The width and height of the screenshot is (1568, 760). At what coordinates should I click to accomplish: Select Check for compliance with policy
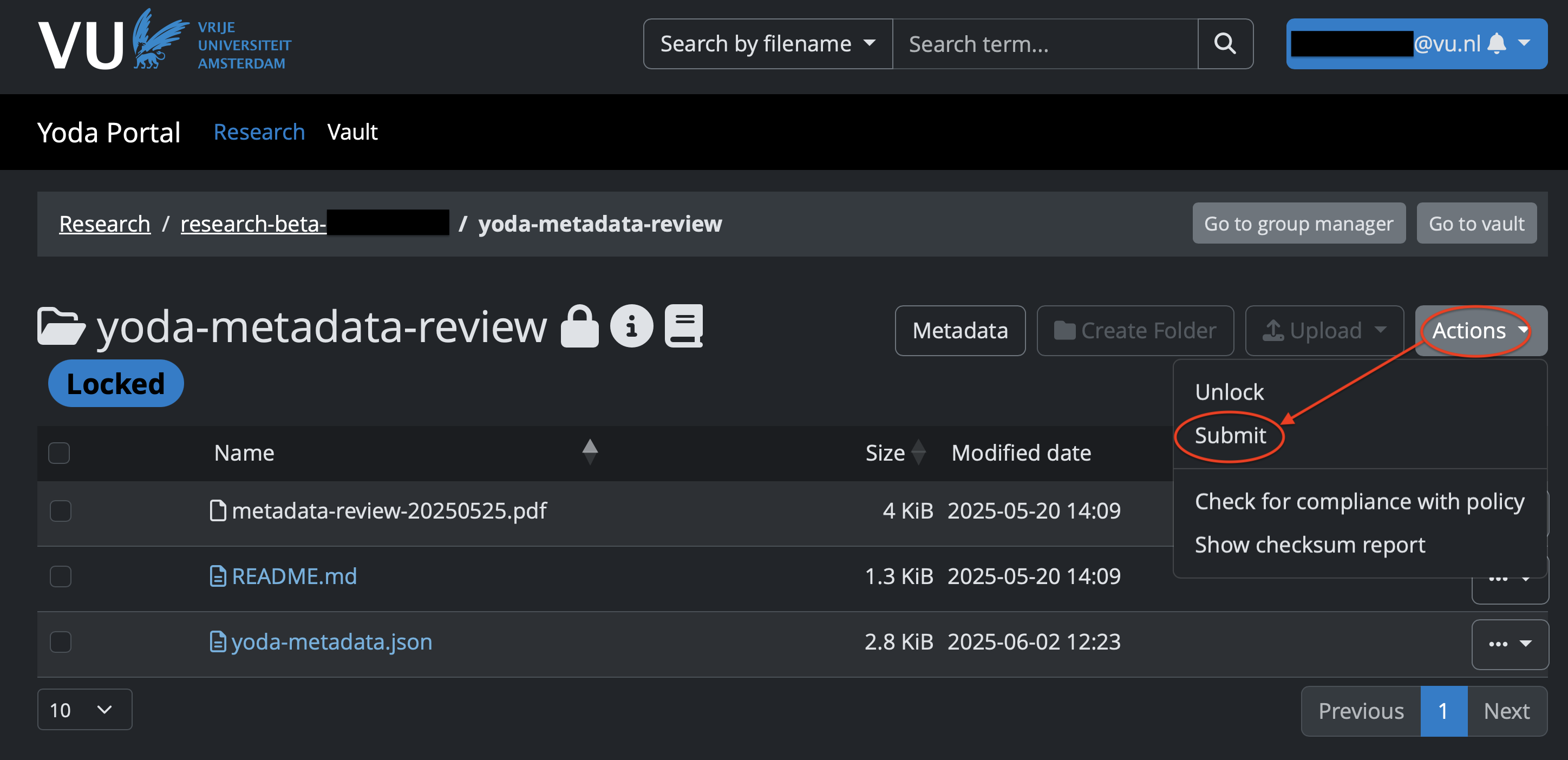pyautogui.click(x=1359, y=501)
